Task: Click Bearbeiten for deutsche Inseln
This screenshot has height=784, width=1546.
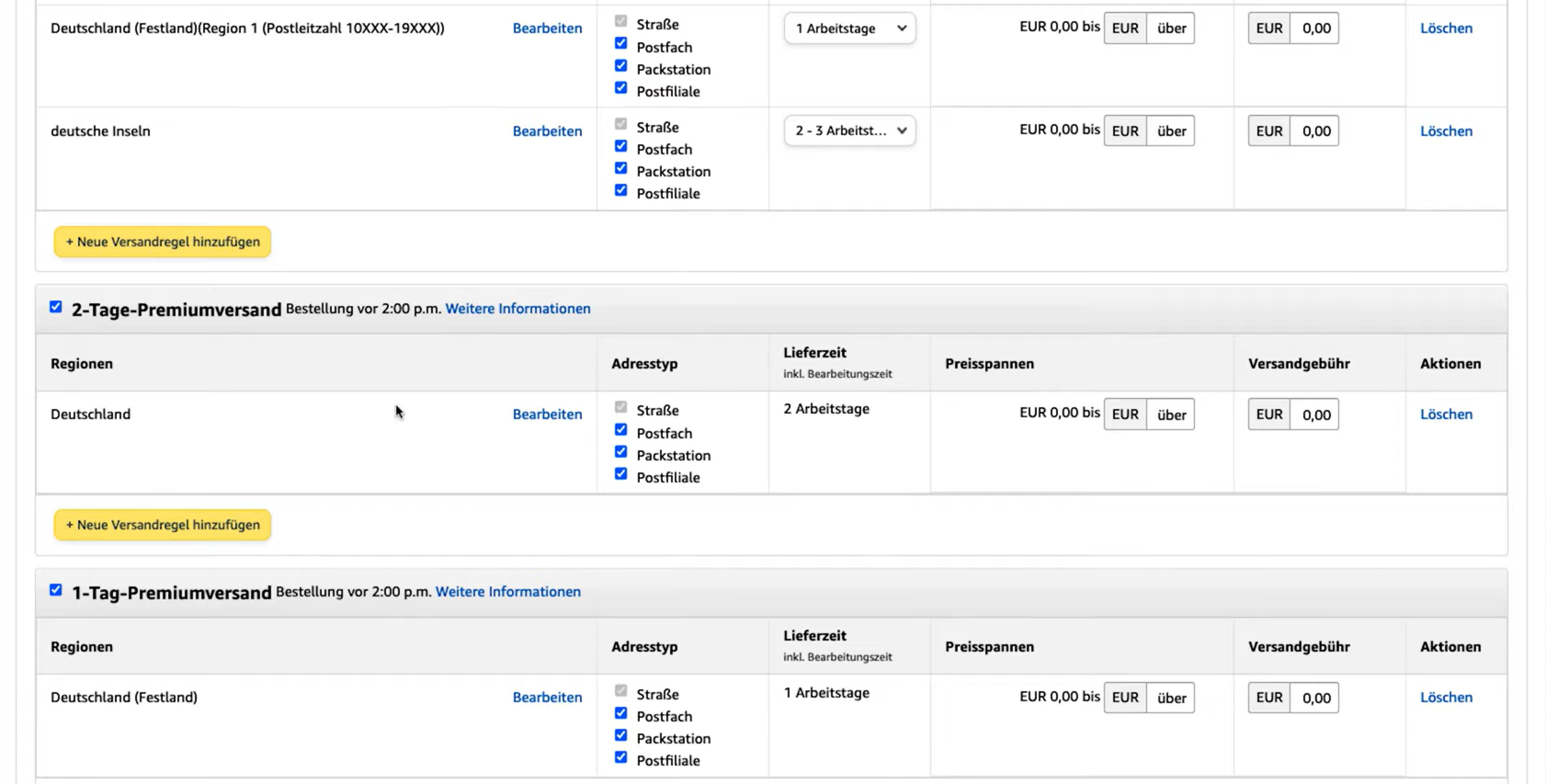Action: (x=547, y=131)
